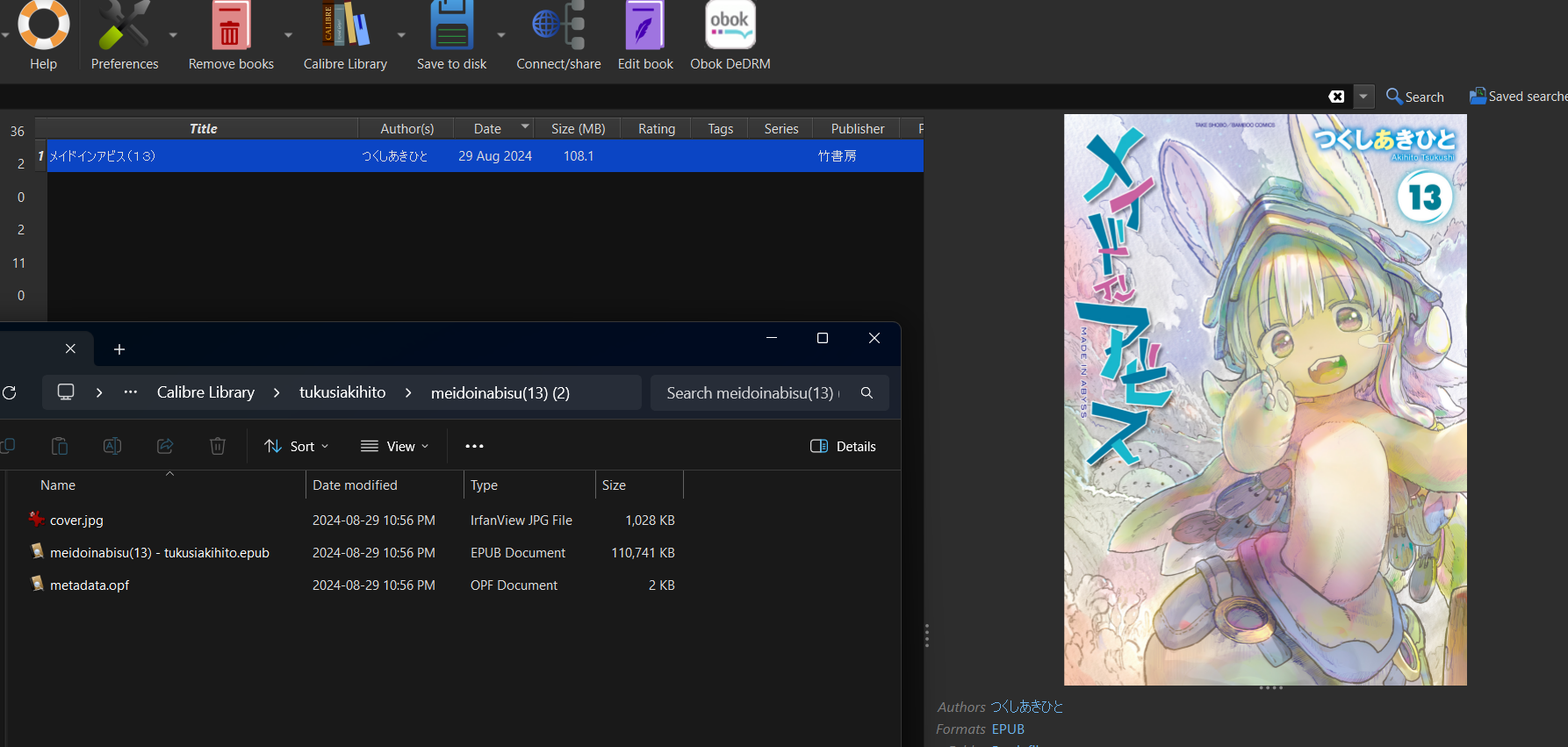This screenshot has width=1568, height=747.
Task: Expand the chevron after the monitor icon
Action: [x=99, y=392]
